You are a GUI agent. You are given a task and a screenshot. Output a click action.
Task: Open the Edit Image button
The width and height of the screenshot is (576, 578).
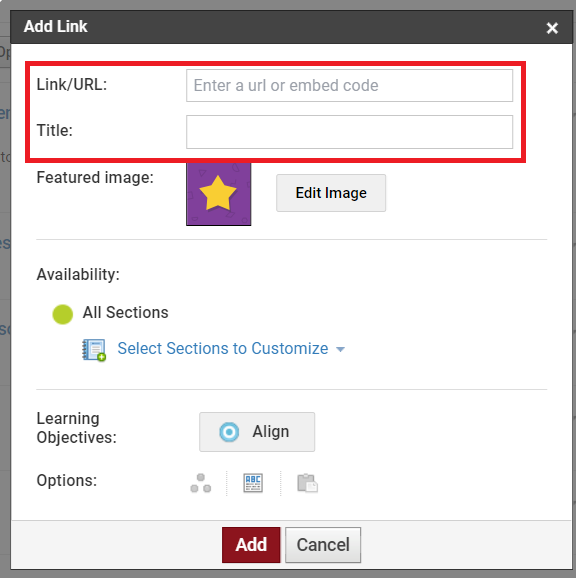(331, 193)
